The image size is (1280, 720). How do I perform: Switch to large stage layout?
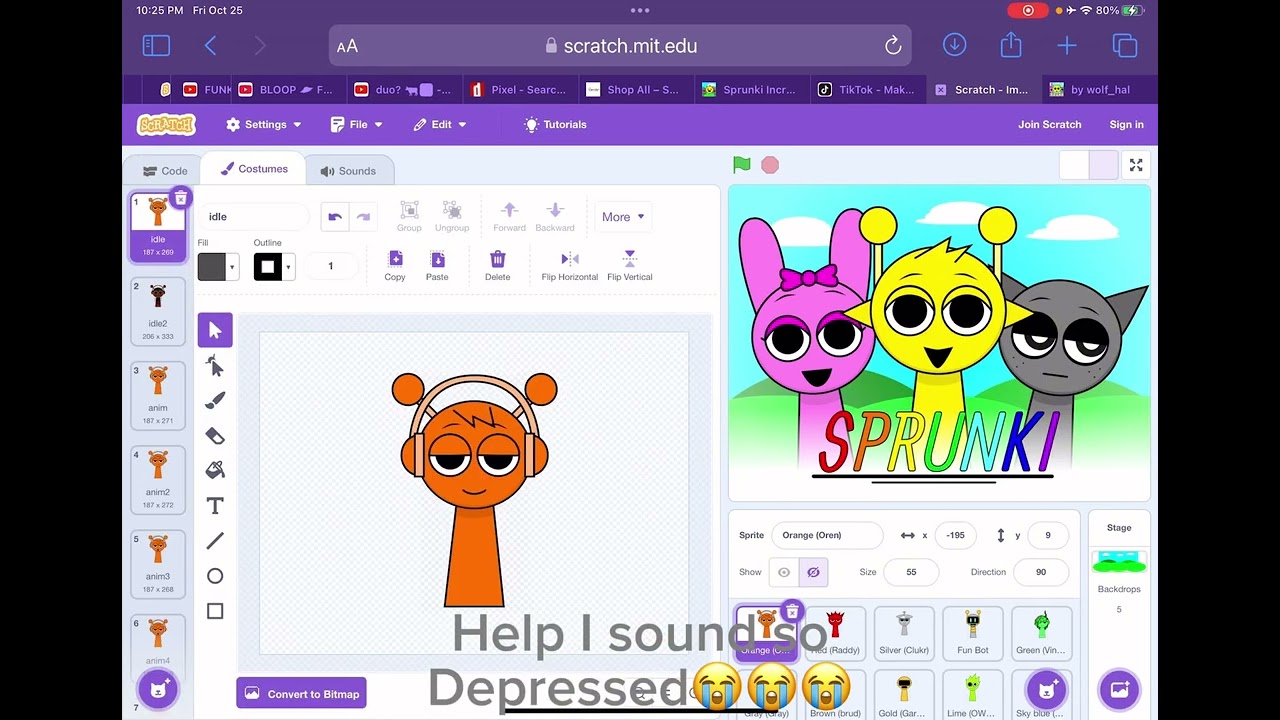[x=1103, y=165]
